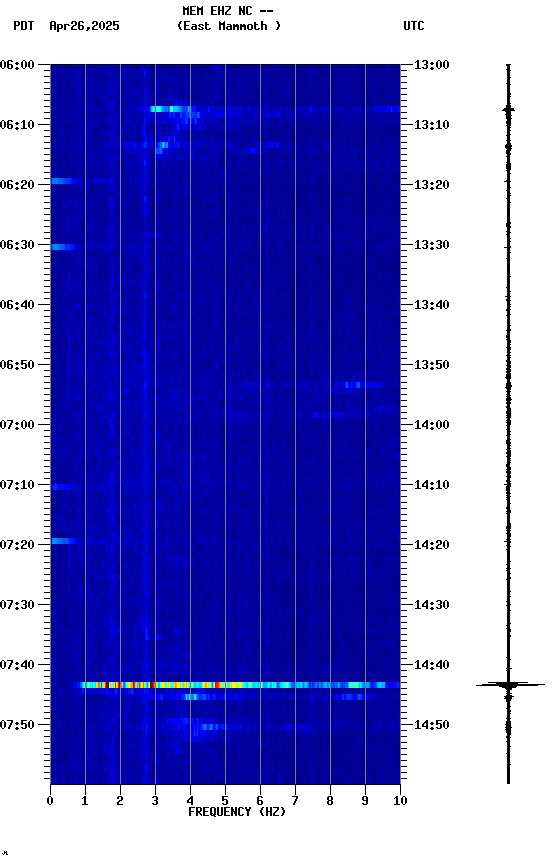552x864 pixels.
Task: Click the 14:00 UTC time label
Action: [x=432, y=425]
